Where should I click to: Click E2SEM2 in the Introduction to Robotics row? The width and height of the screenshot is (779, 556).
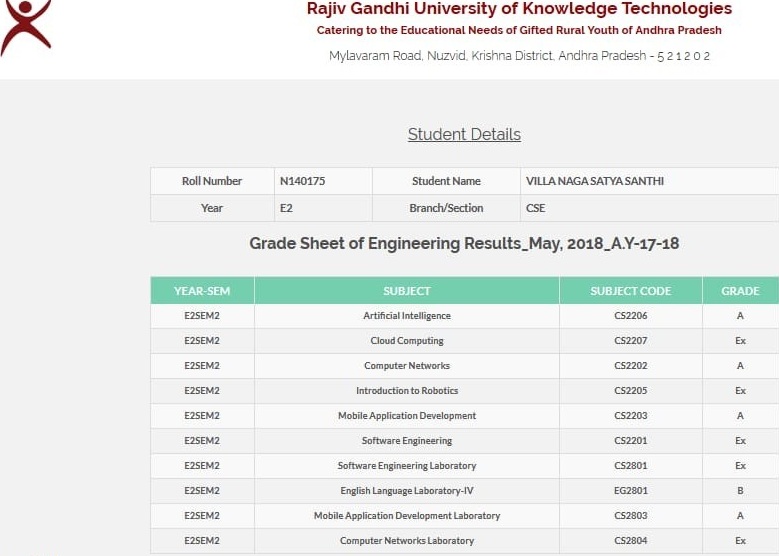[202, 391]
